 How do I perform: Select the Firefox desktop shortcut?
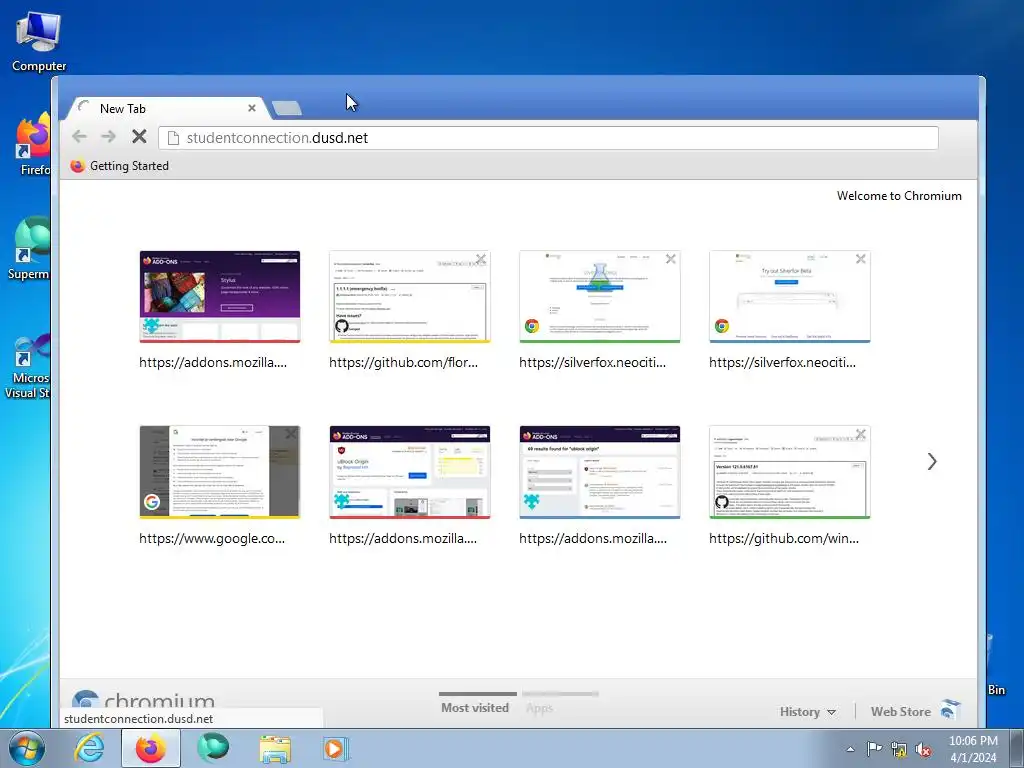34,144
